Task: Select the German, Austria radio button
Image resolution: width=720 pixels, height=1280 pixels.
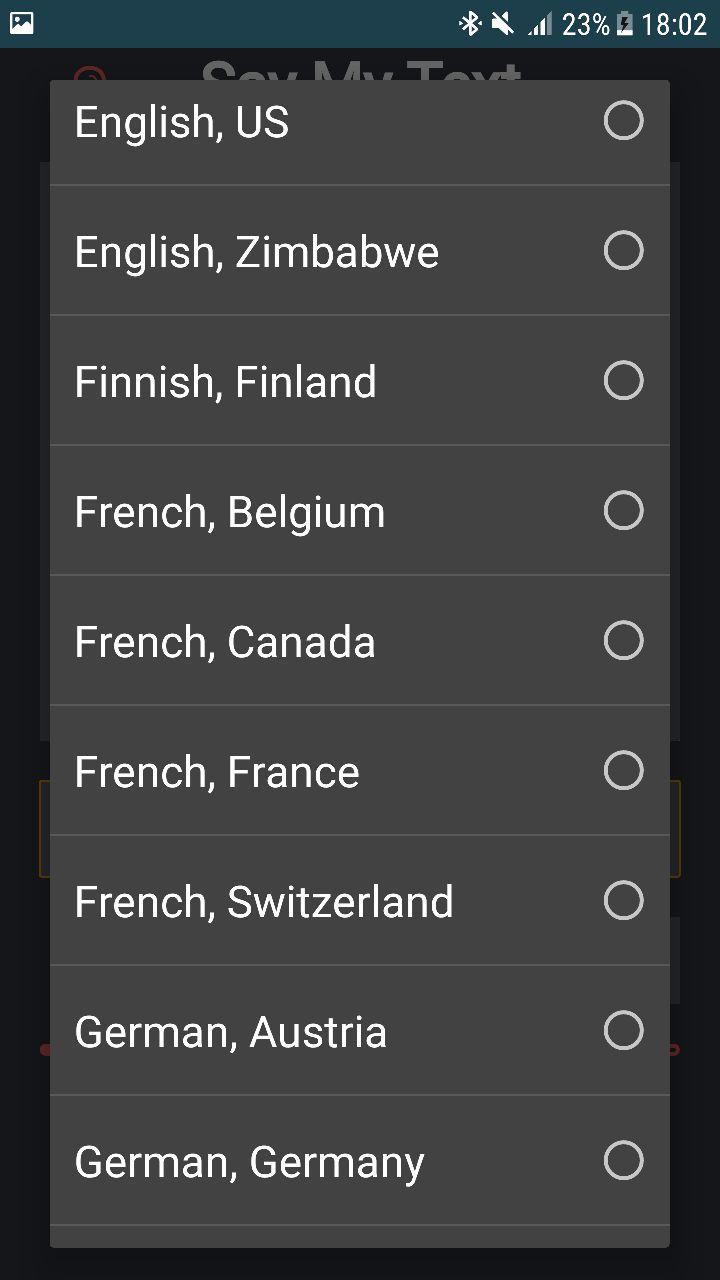Action: pos(623,1031)
